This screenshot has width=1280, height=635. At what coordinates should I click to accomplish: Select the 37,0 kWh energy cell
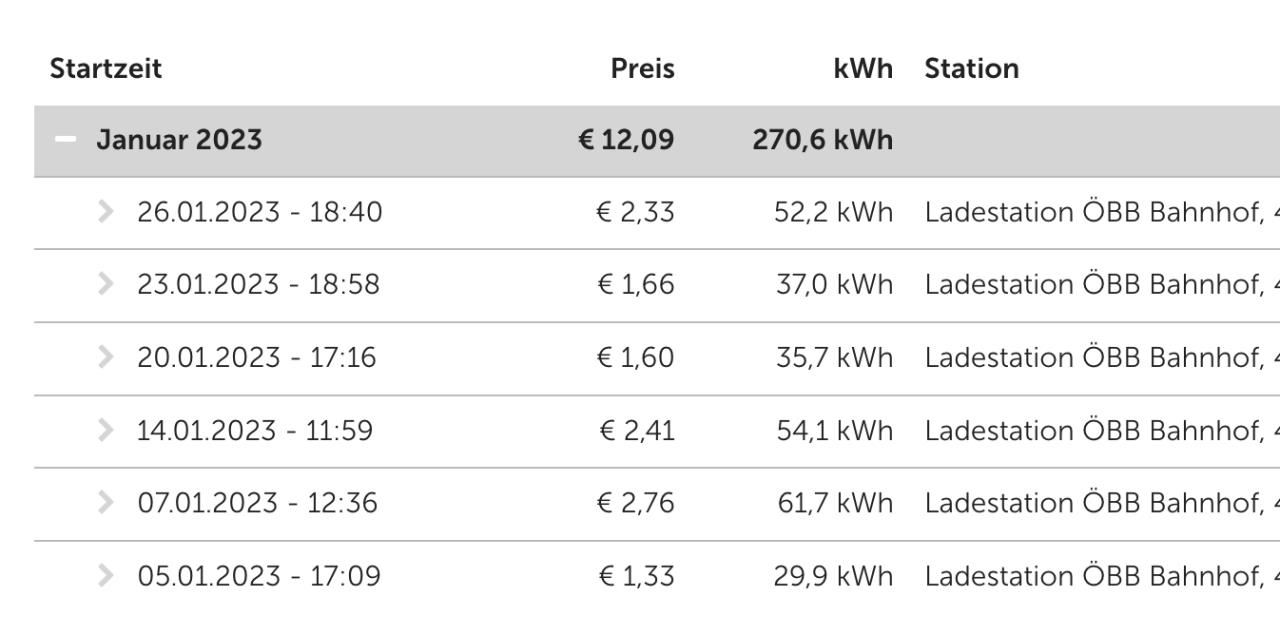(x=835, y=284)
